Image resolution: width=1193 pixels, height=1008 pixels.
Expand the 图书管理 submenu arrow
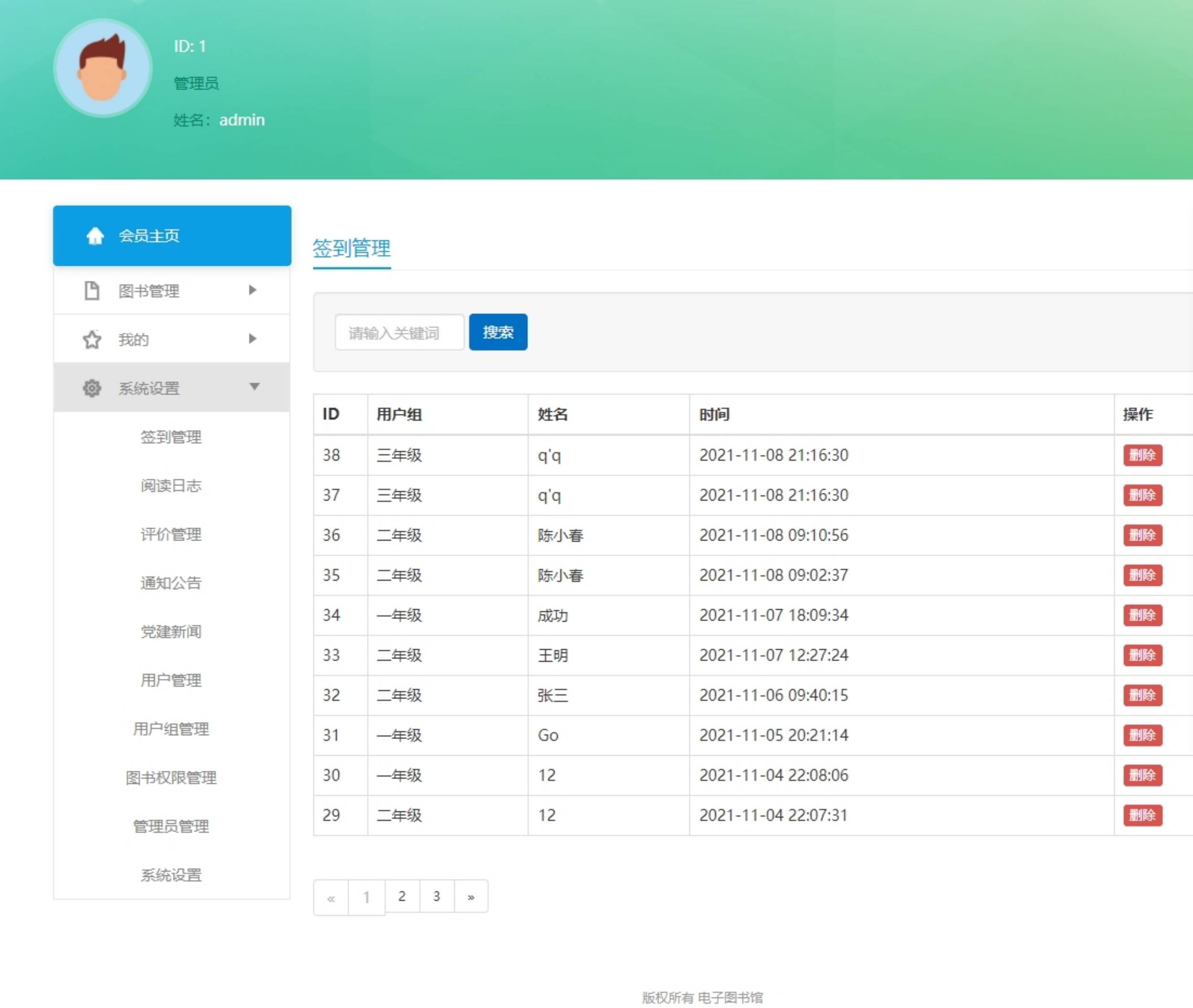coord(252,291)
